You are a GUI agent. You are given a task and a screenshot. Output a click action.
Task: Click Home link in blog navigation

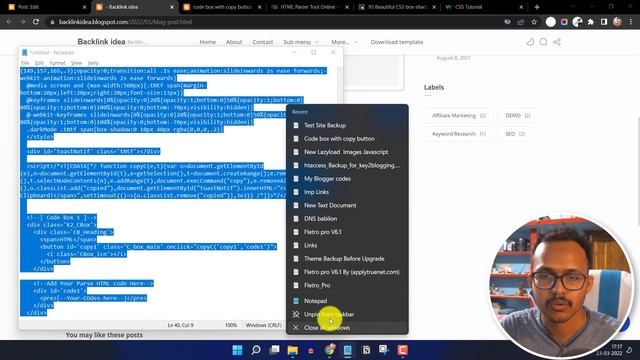207,42
